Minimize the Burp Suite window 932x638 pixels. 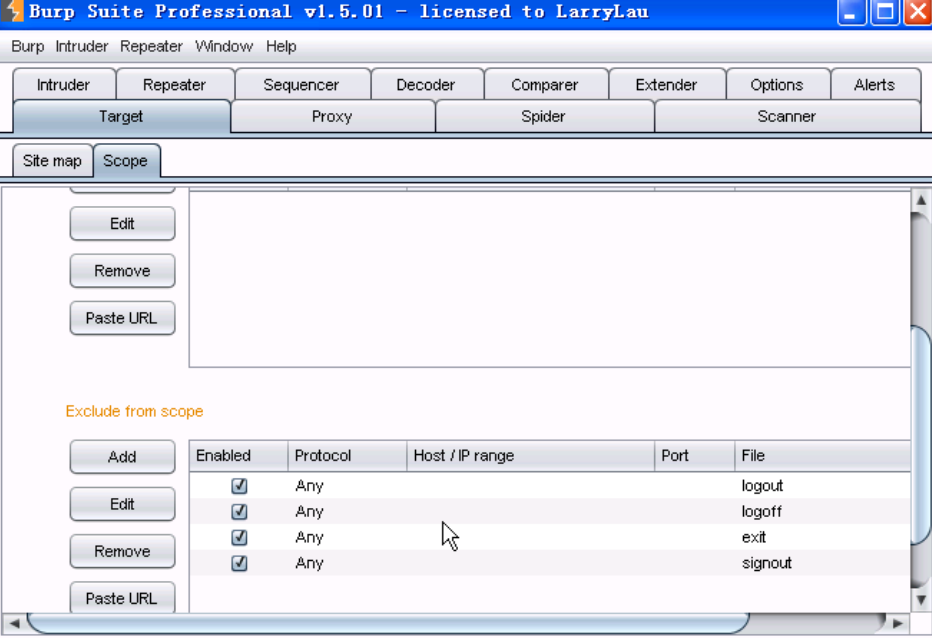coord(851,12)
